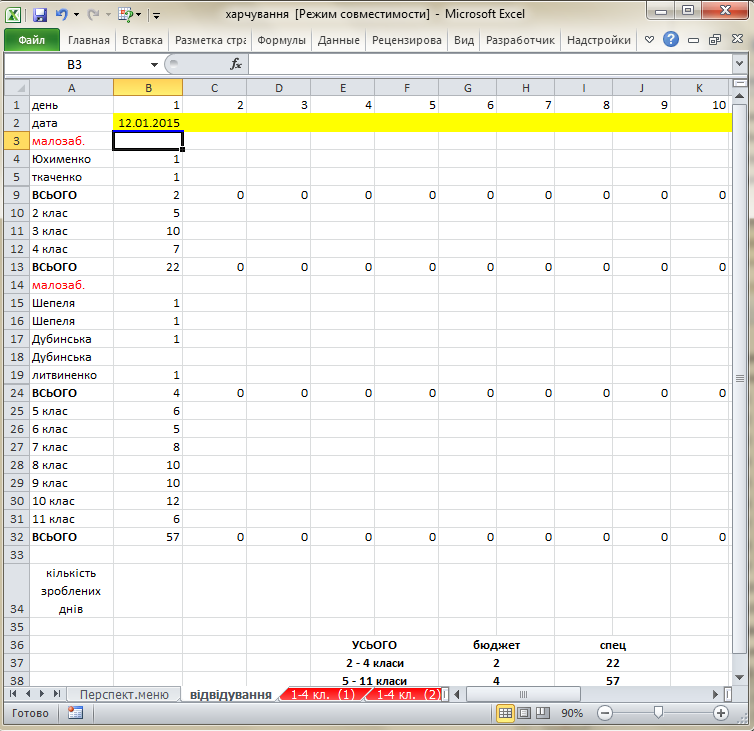Click the ВСЬОГО cell in row 32
754x731 pixels.
tap(71, 537)
